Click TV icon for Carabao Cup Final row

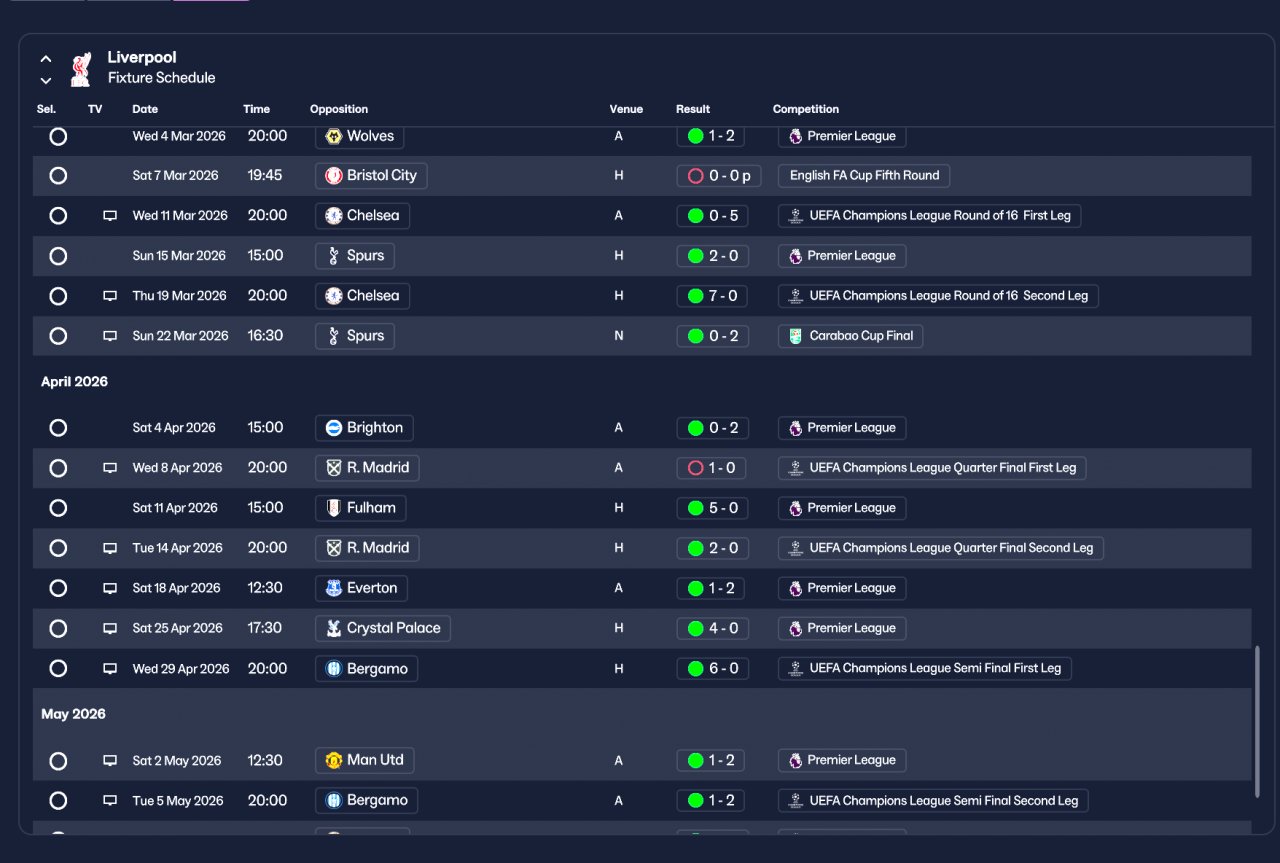(110, 336)
